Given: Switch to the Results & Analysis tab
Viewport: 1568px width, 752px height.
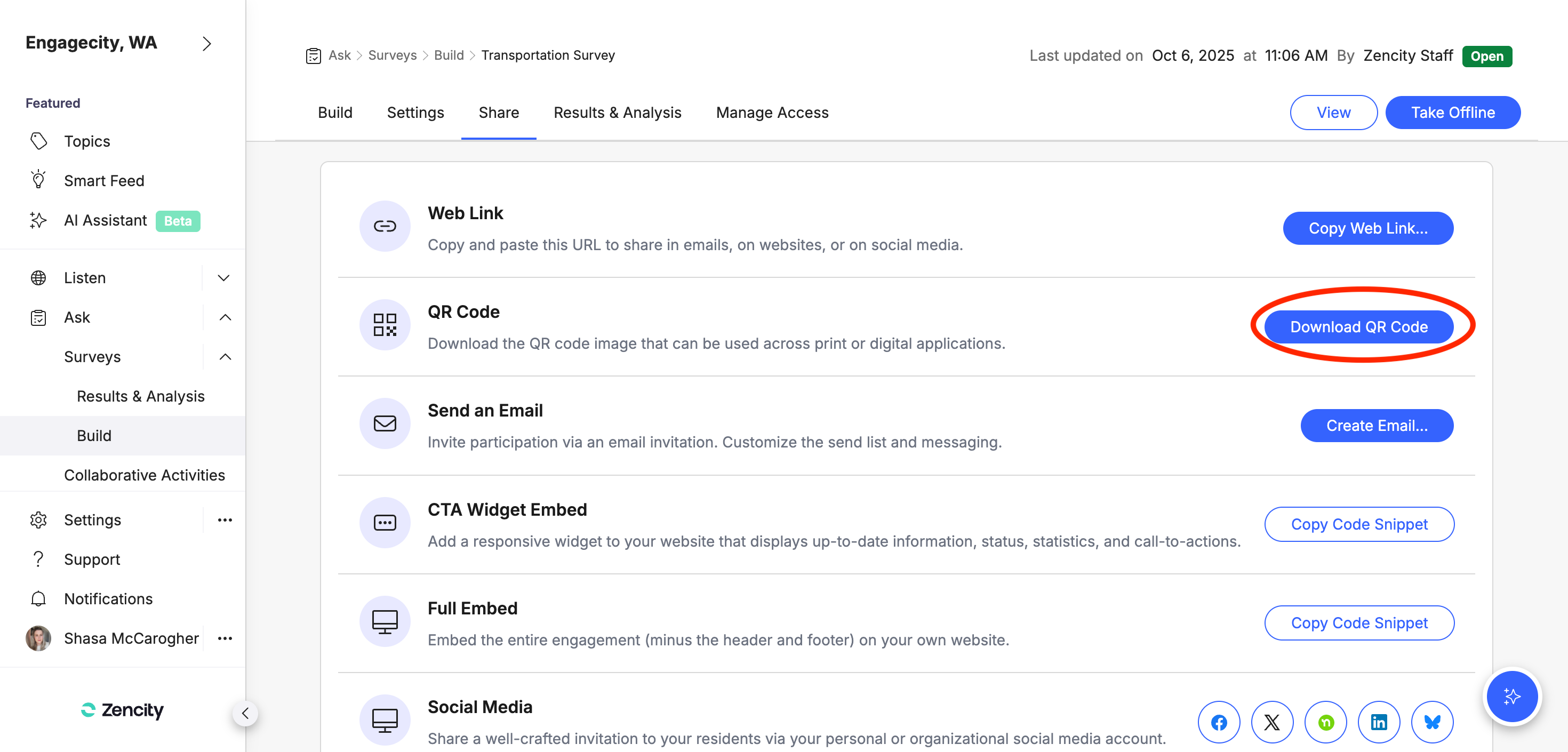Looking at the screenshot, I should 617,113.
